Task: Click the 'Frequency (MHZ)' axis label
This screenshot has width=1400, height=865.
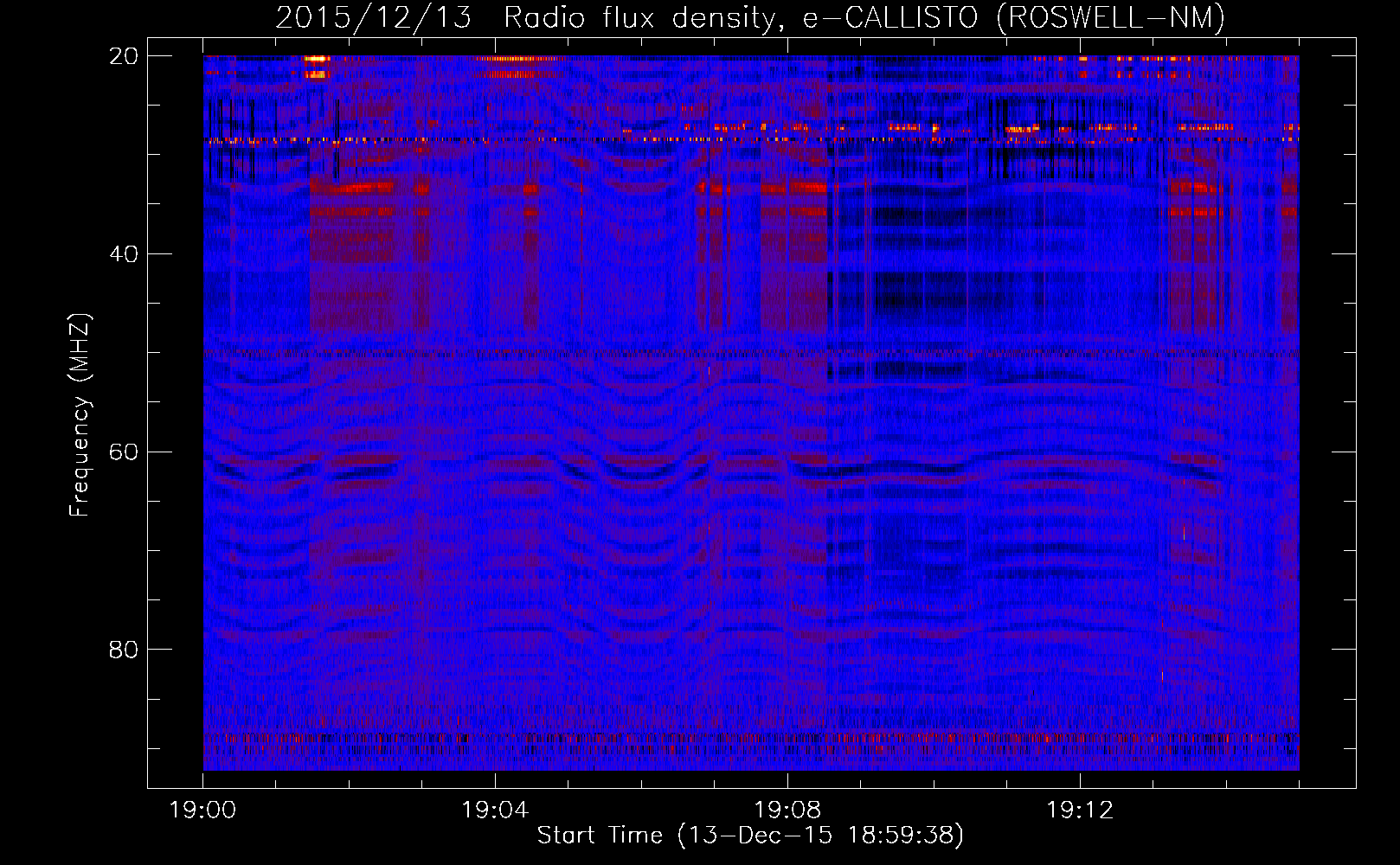Action: (80, 415)
